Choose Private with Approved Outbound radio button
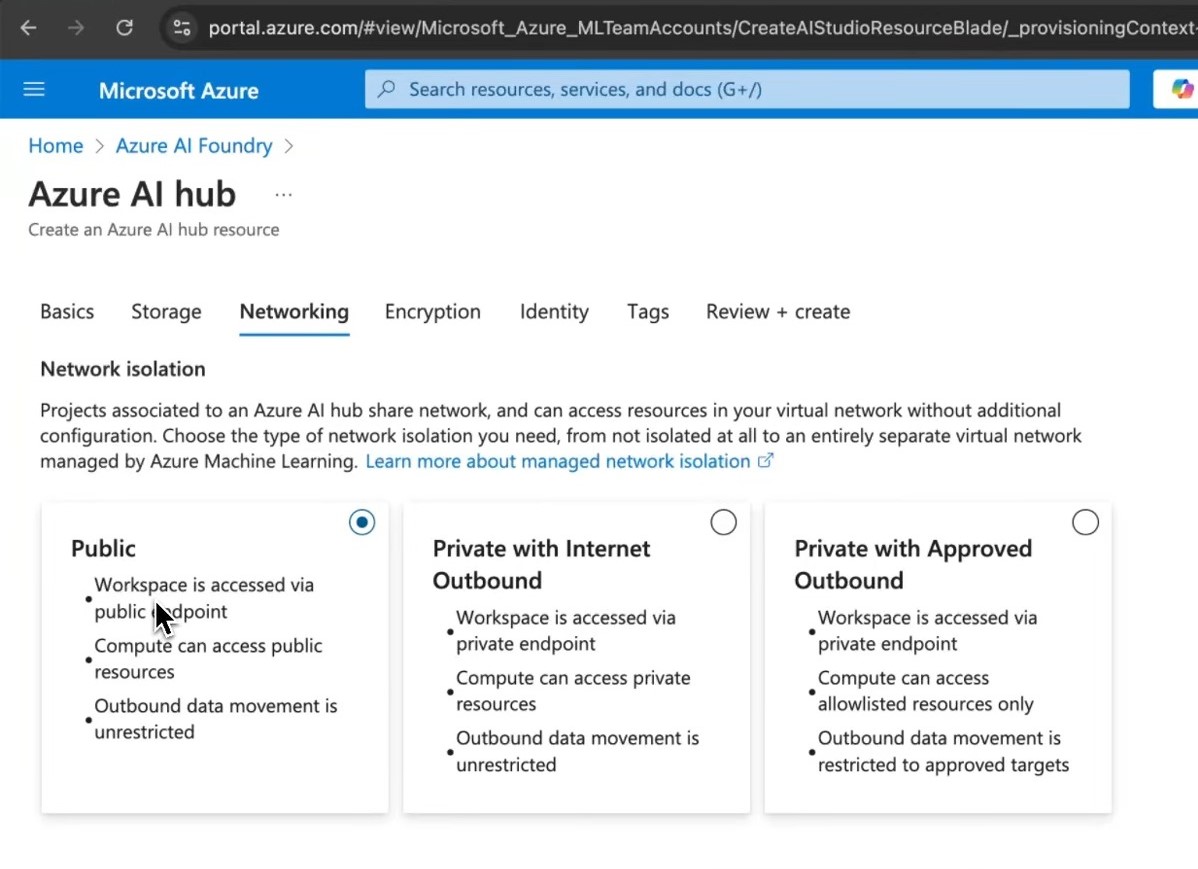This screenshot has width=1198, height=869. (1085, 522)
